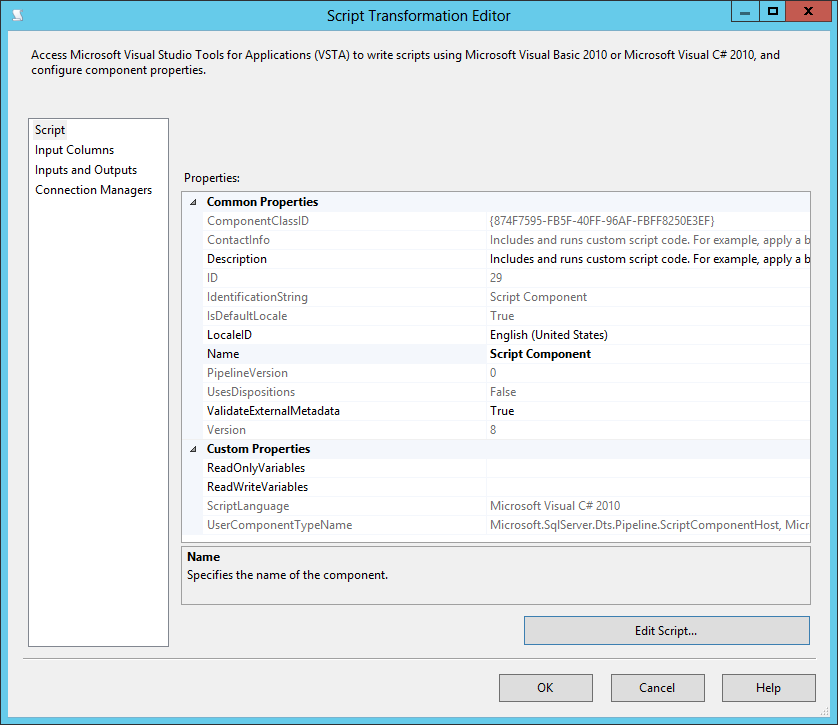The width and height of the screenshot is (838, 725).
Task: Select the Script page in the sidebar
Action: 50,129
